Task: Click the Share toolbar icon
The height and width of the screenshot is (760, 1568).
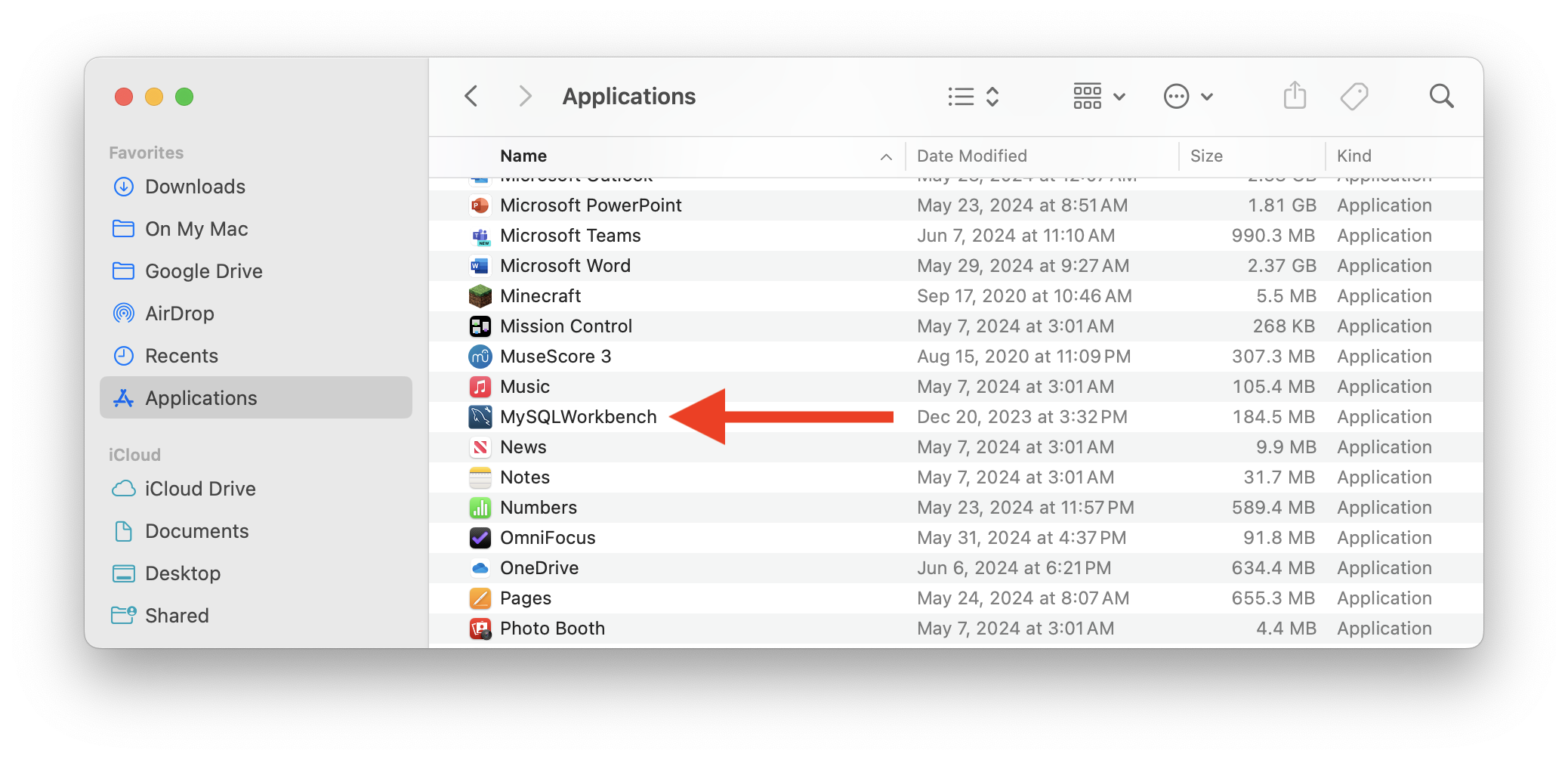Action: pos(1295,95)
